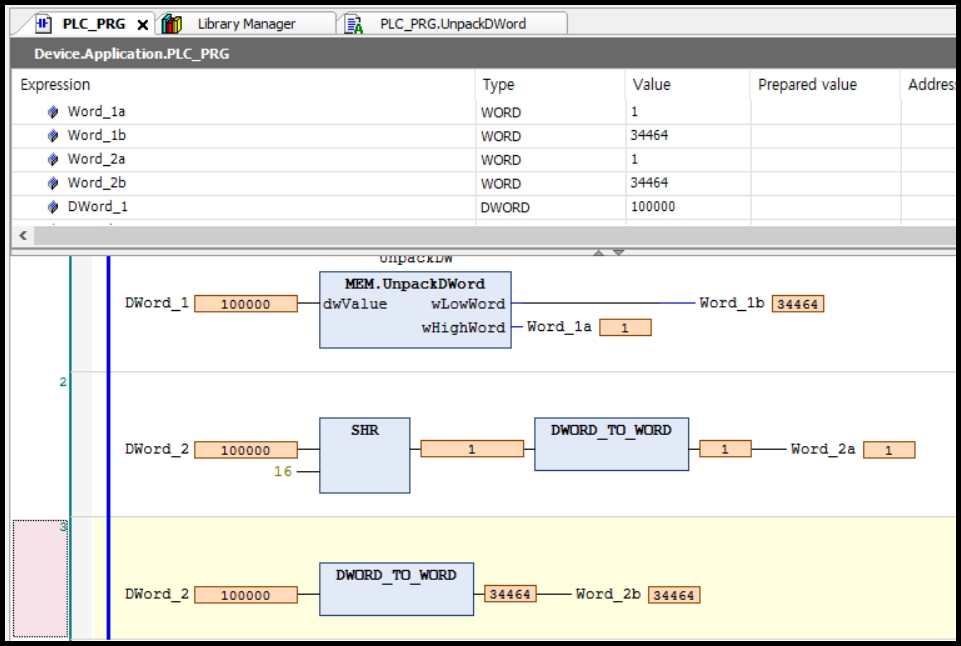Click the wHighWord output pin

point(463,328)
